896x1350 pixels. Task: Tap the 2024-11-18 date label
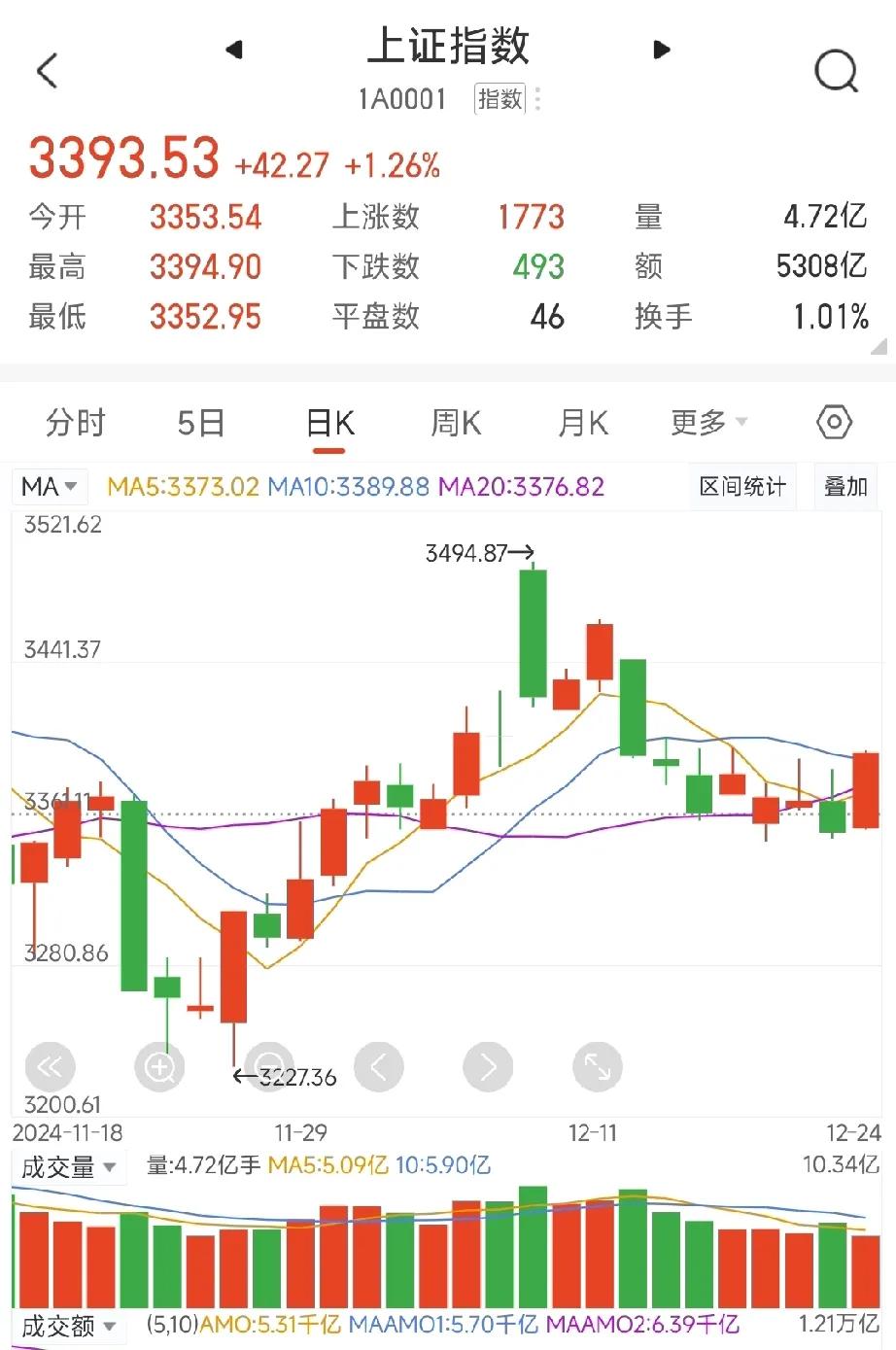pyautogui.click(x=67, y=1133)
